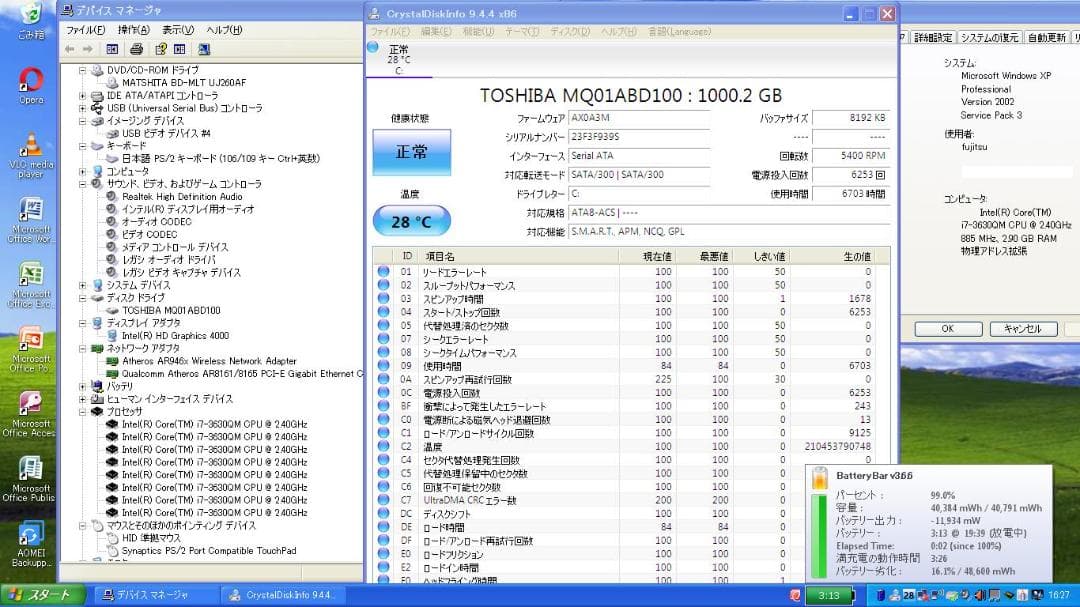Expand the ヒューマン インターフェイス デバイス node
This screenshot has width=1080, height=607.
pyautogui.click(x=83, y=399)
